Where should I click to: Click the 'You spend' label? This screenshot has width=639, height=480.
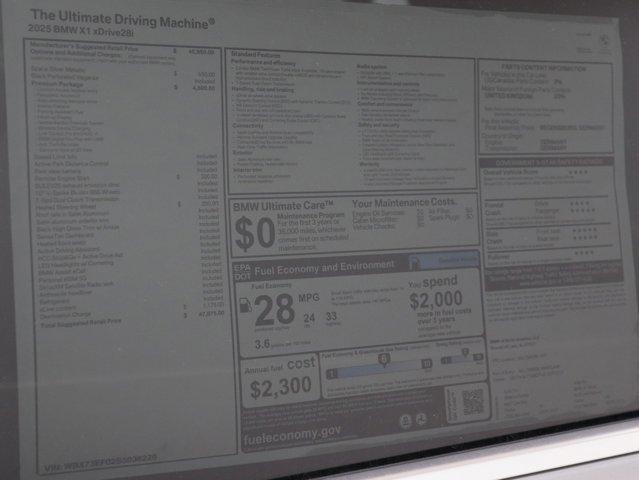click(432, 282)
